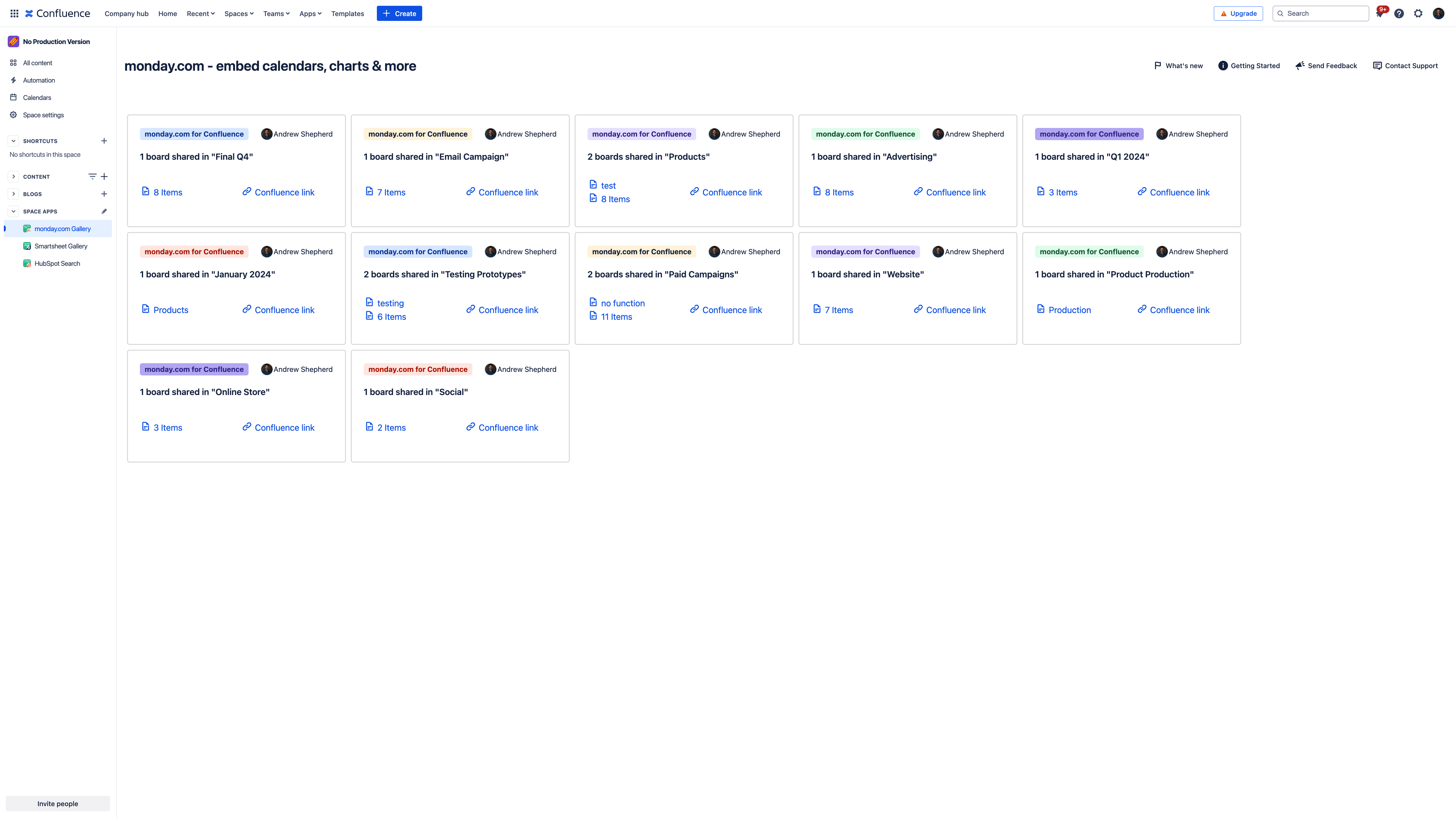The width and height of the screenshot is (1456, 819).
Task: Open the settings gear in top bar
Action: [1418, 14]
